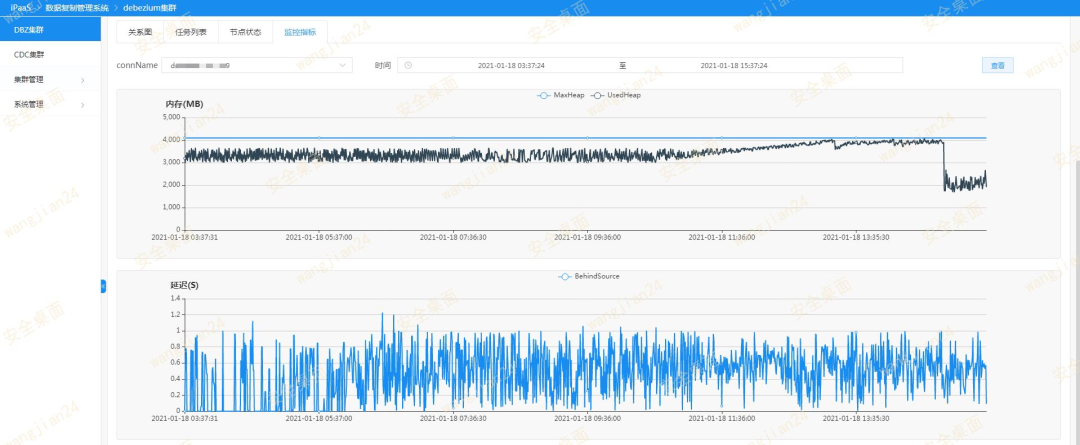Toggle BehindSource legend series
Viewport: 1080px width, 445px height.
click(589, 276)
